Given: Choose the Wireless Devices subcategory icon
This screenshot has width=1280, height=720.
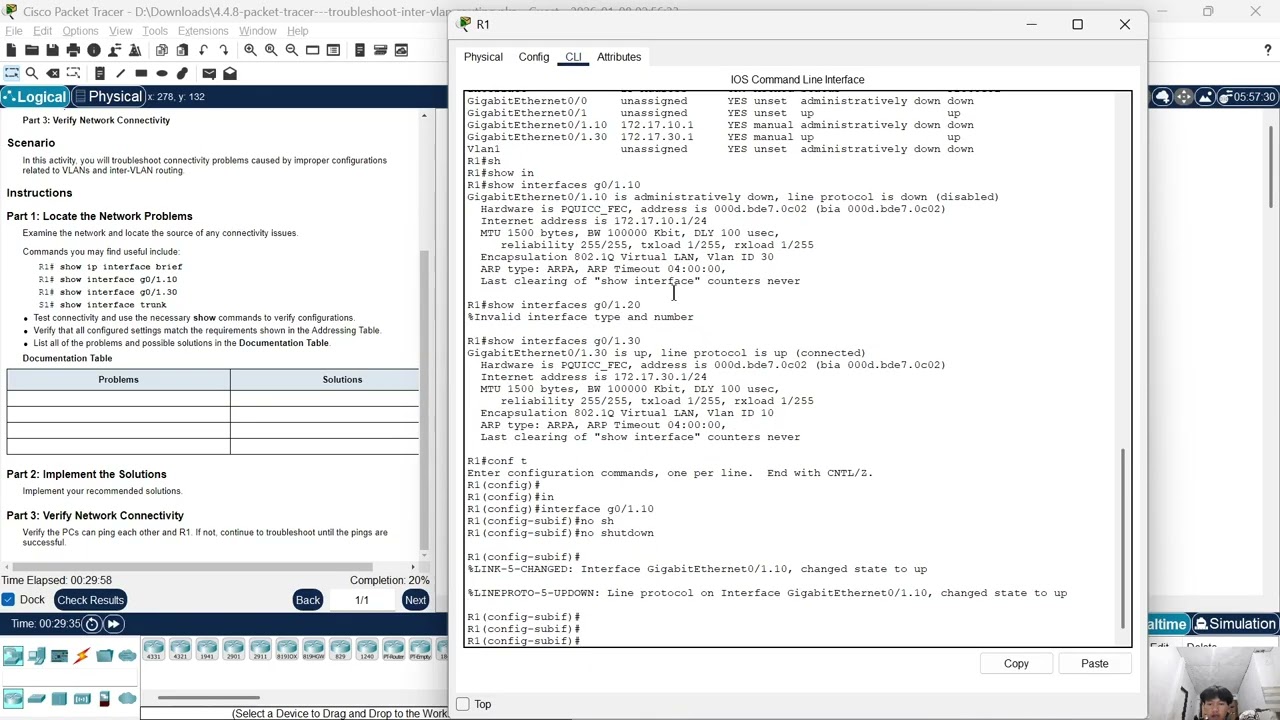Looking at the screenshot, I should tap(82, 698).
